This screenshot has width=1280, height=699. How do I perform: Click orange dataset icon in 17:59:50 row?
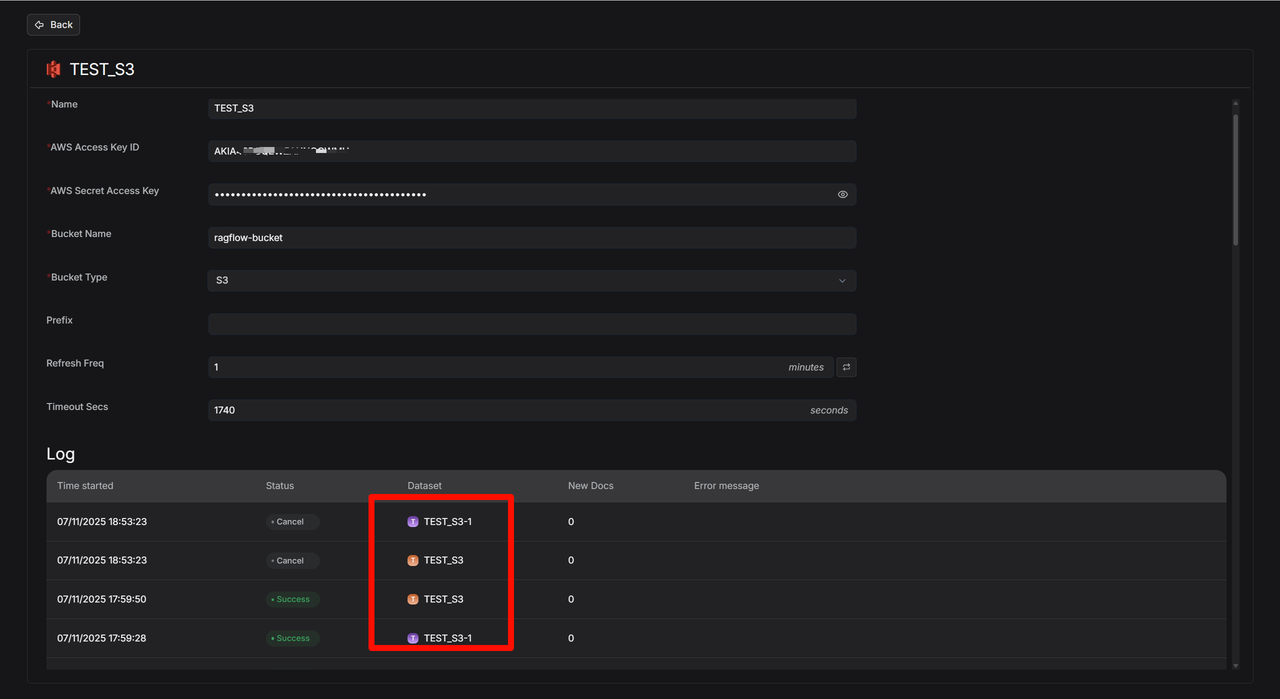pyautogui.click(x=413, y=600)
